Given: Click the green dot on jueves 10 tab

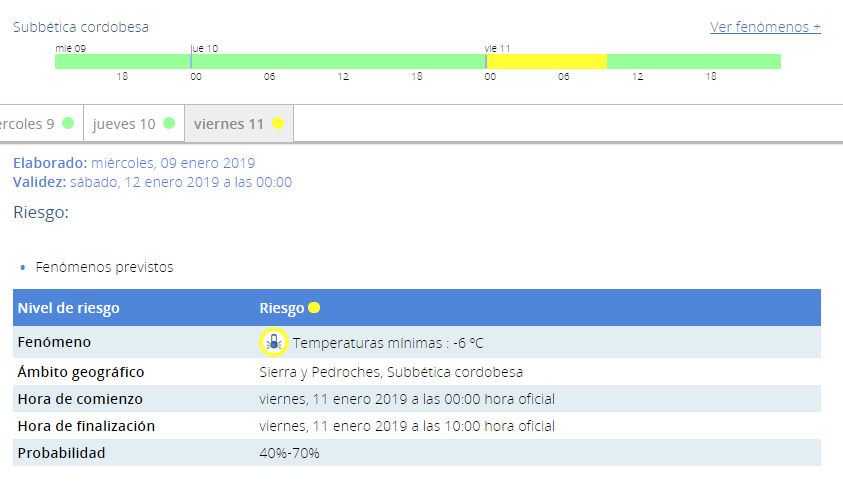Looking at the screenshot, I should [x=169, y=123].
